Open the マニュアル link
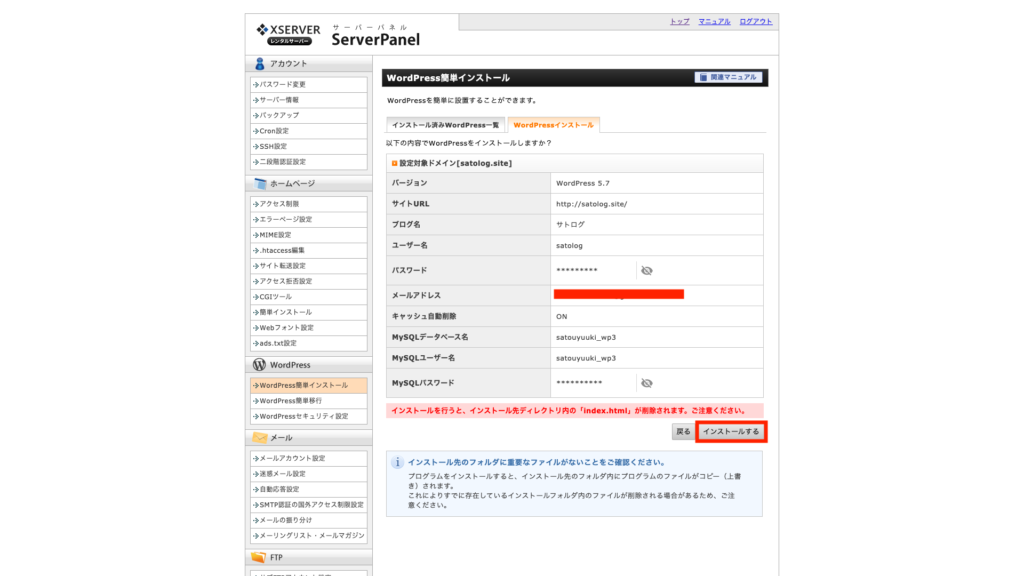 pos(714,22)
